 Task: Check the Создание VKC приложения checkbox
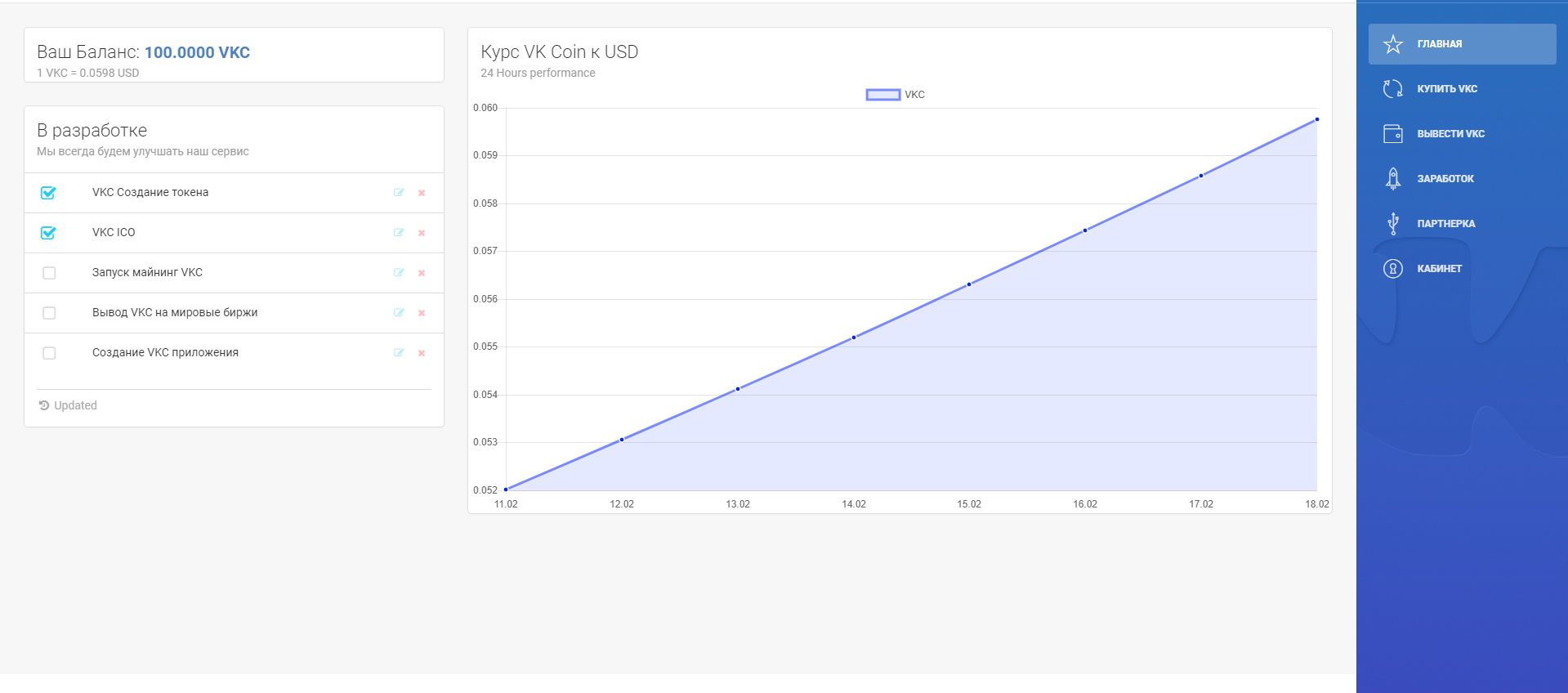pos(49,353)
